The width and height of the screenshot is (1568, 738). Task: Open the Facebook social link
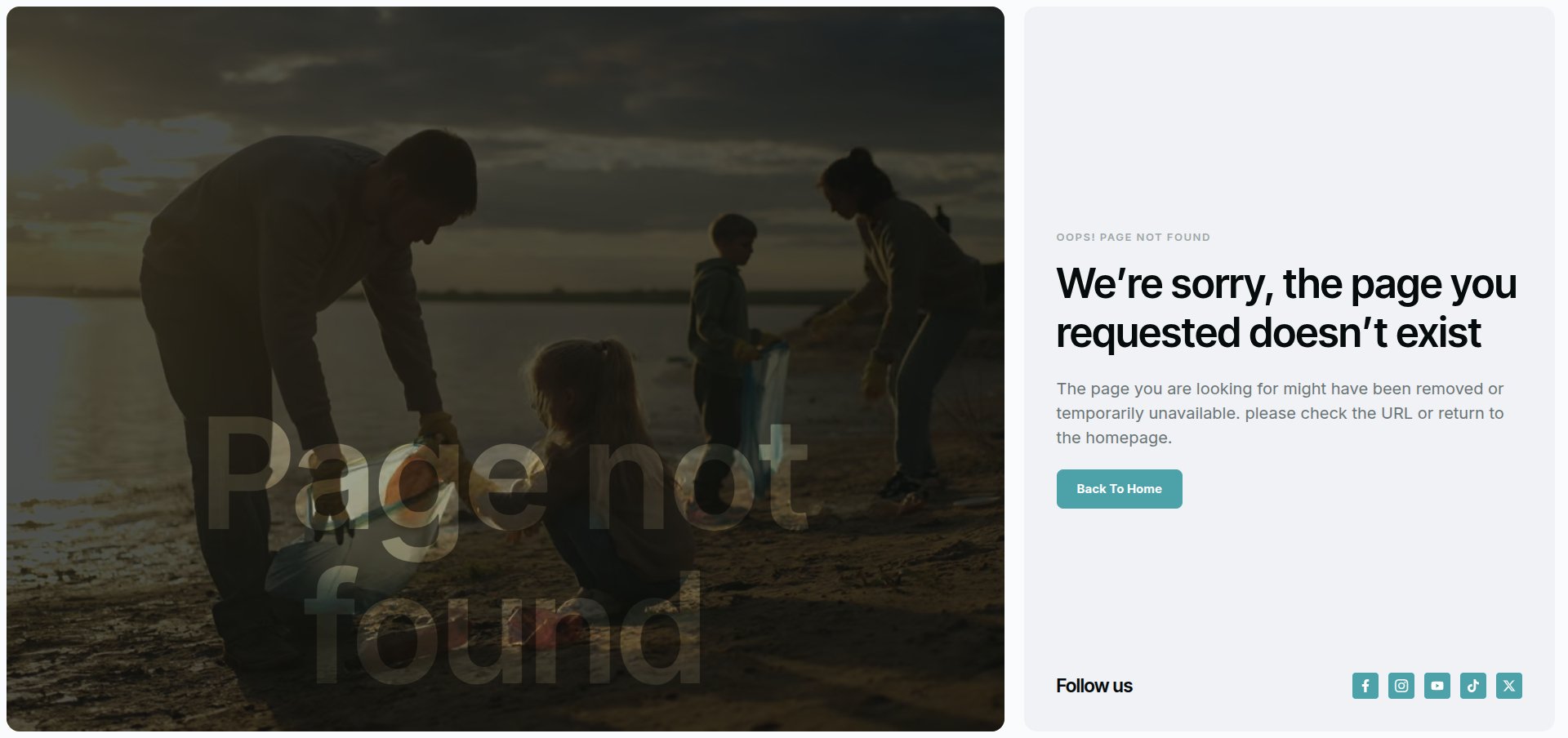pyautogui.click(x=1365, y=686)
